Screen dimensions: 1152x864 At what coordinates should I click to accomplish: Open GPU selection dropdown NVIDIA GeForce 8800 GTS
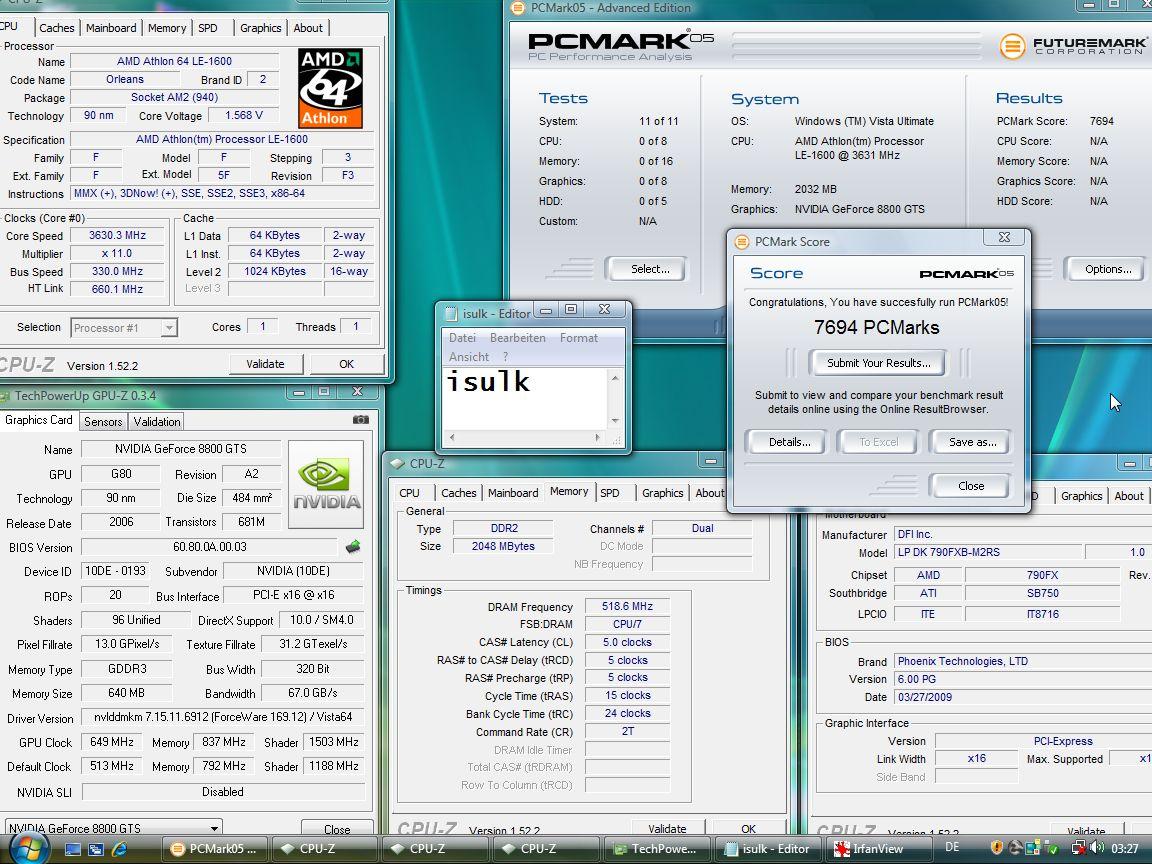(113, 828)
